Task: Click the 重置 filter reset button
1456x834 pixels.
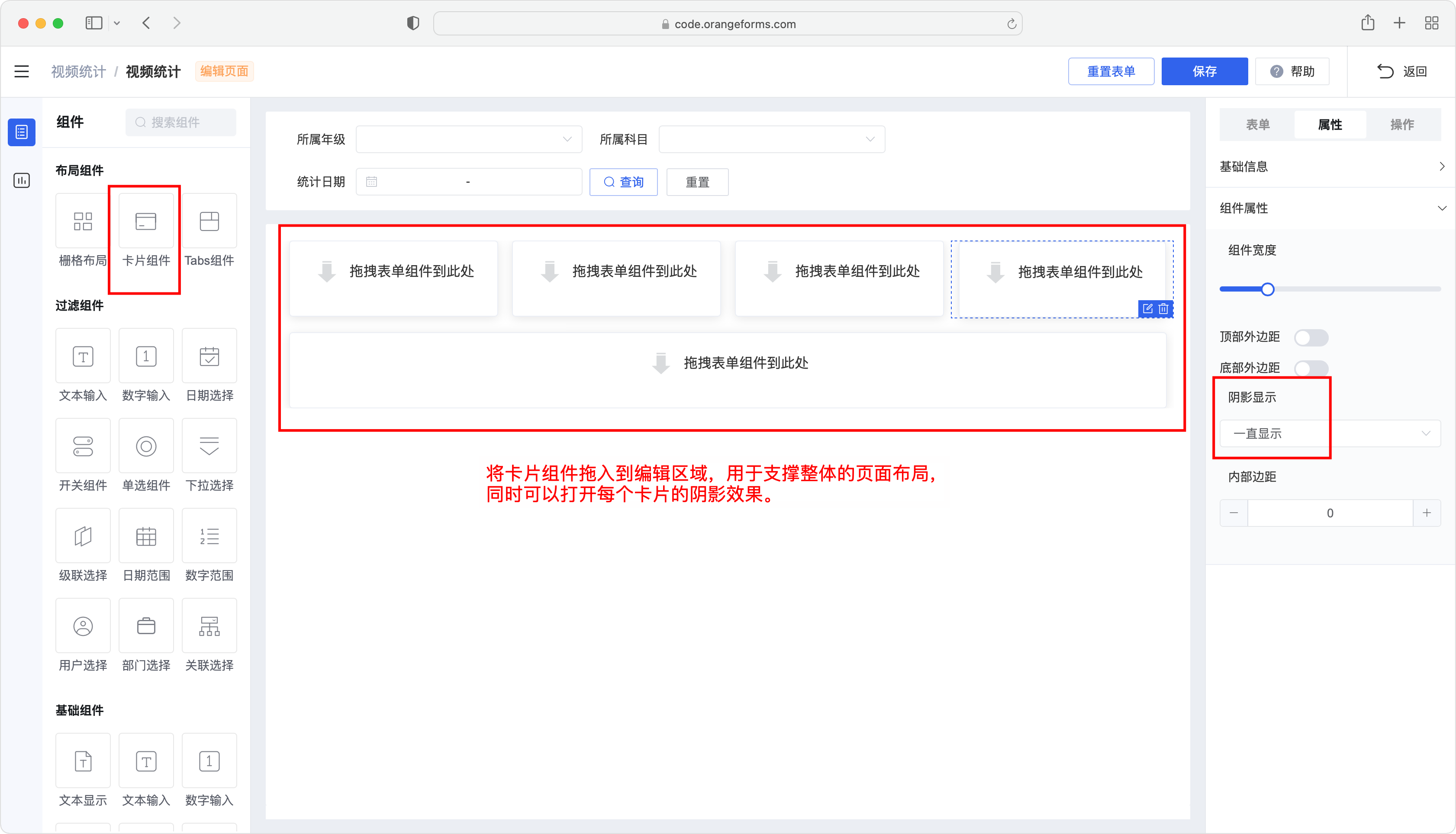Action: (697, 182)
